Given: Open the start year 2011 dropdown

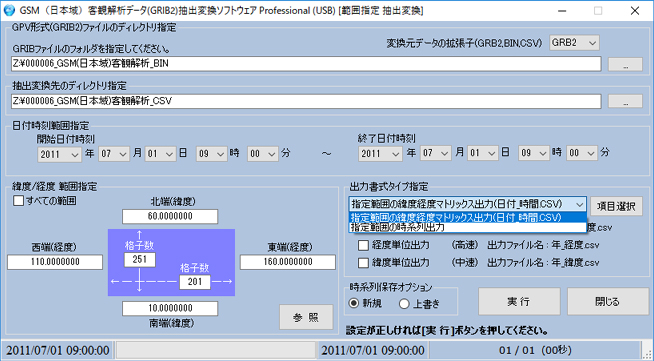Looking at the screenshot, I should (59, 154).
